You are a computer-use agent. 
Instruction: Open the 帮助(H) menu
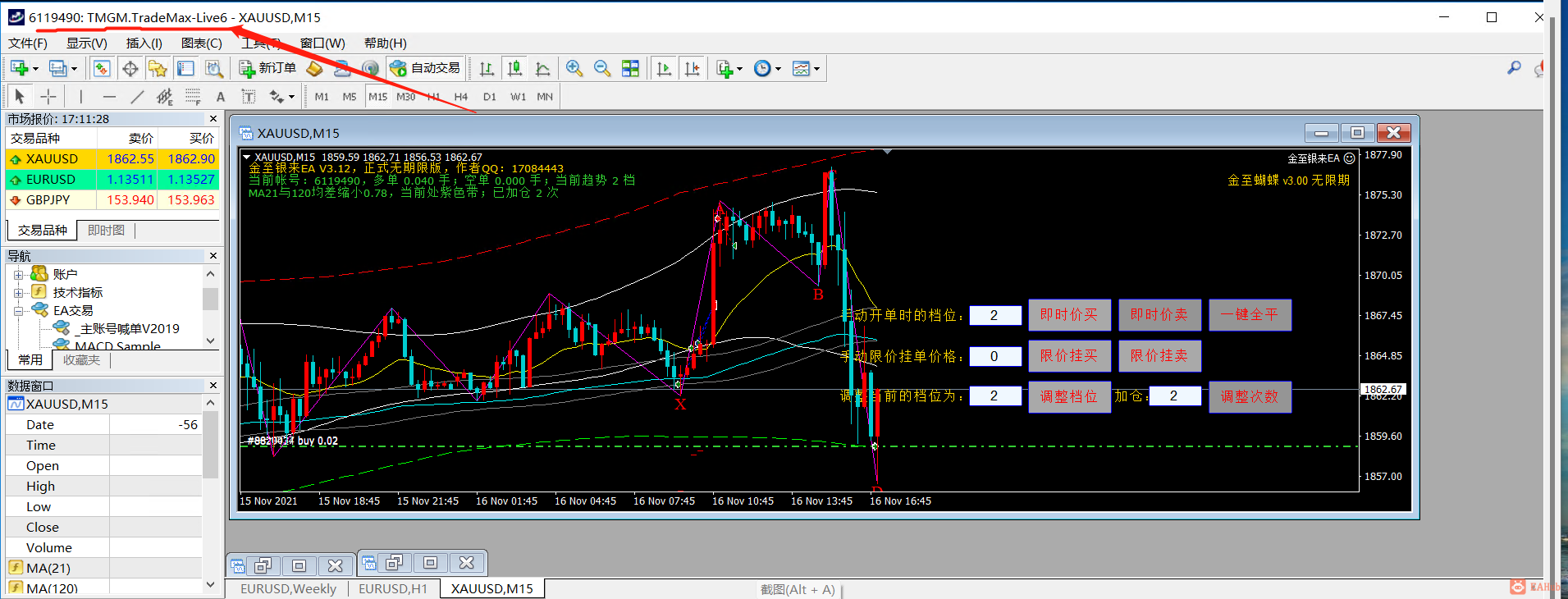386,43
